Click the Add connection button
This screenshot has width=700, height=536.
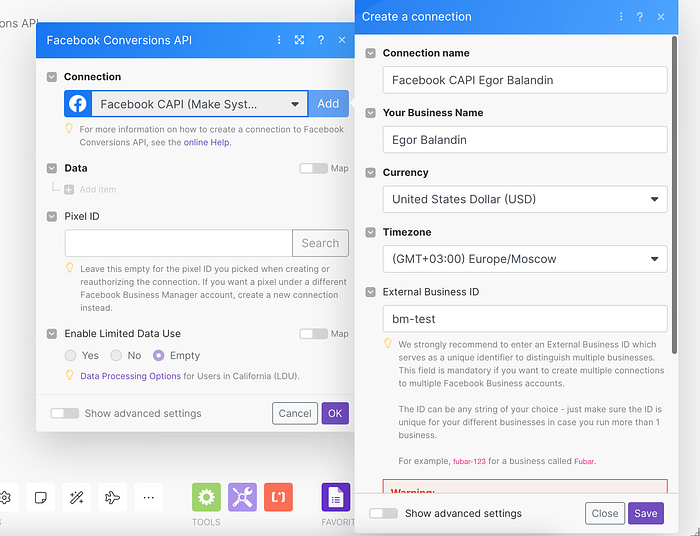(328, 104)
